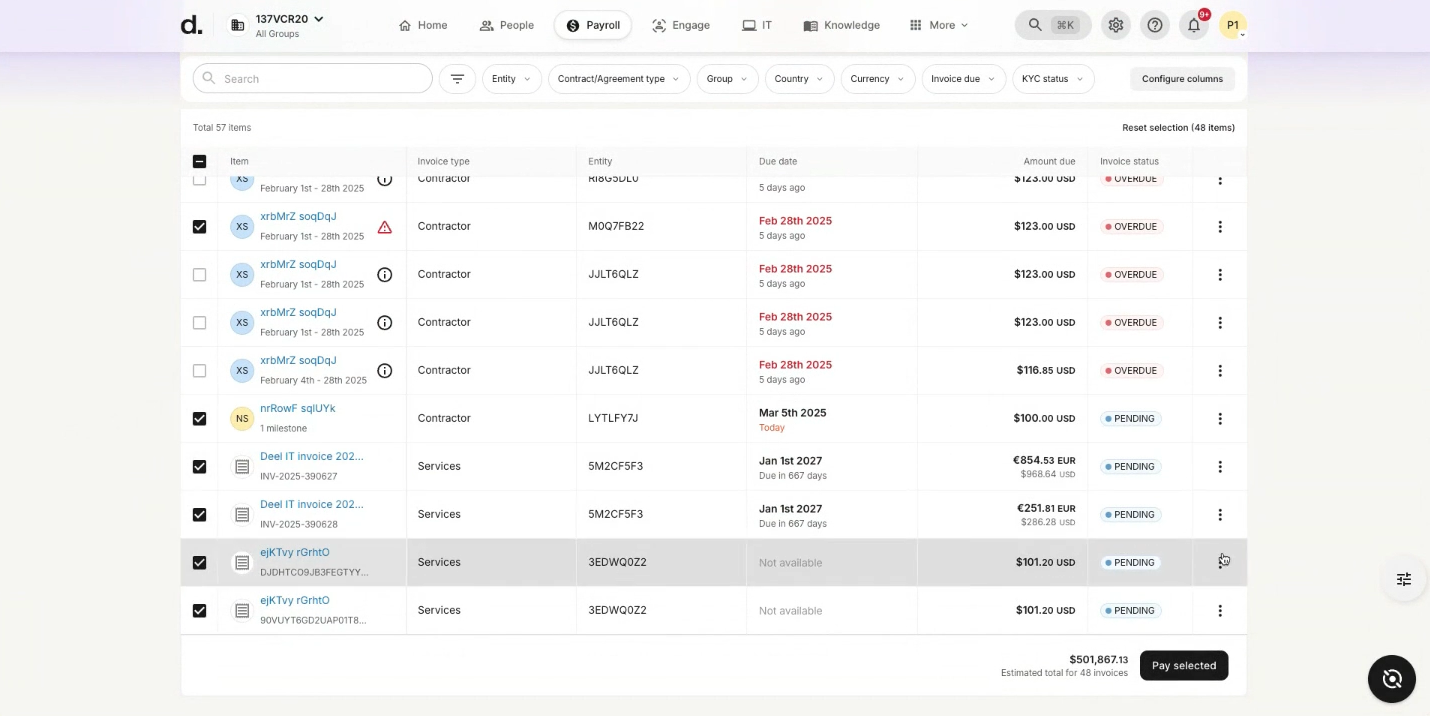
Task: Click the NS avatar for nrRowF sqlUYk
Action: pos(242,419)
